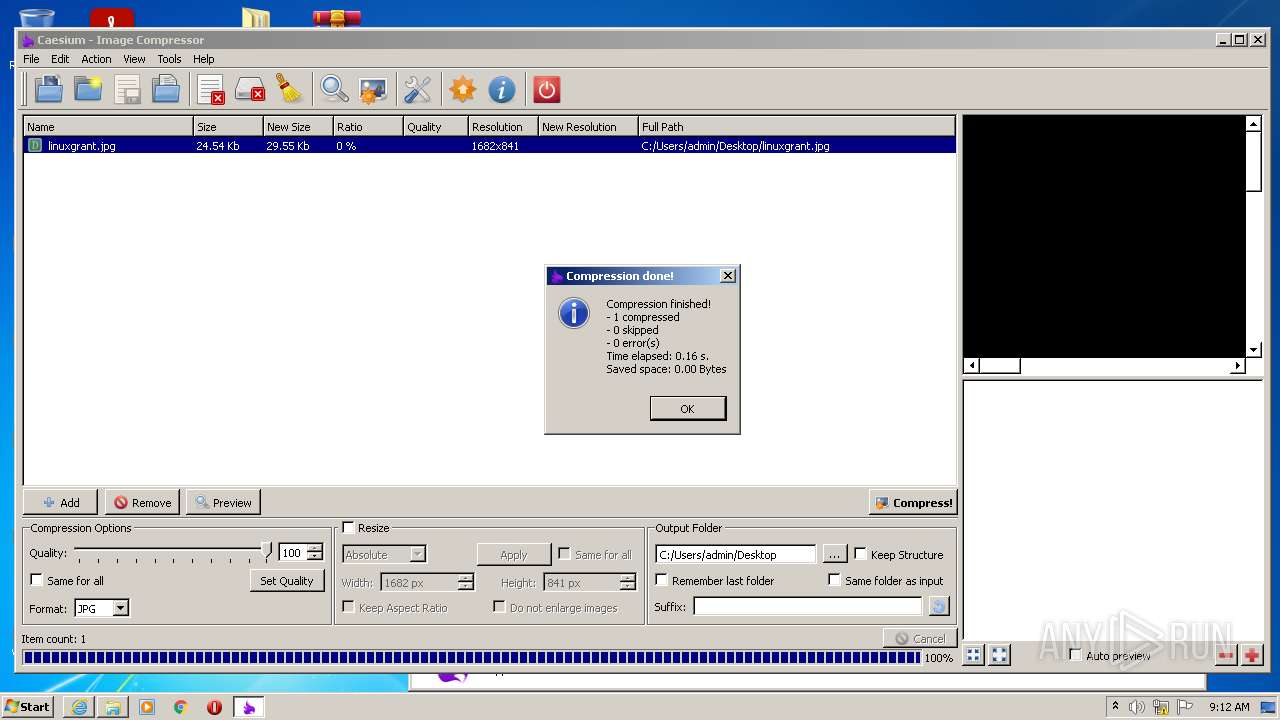Click the Open List toolbar icon
The height and width of the screenshot is (720, 1280).
[166, 90]
